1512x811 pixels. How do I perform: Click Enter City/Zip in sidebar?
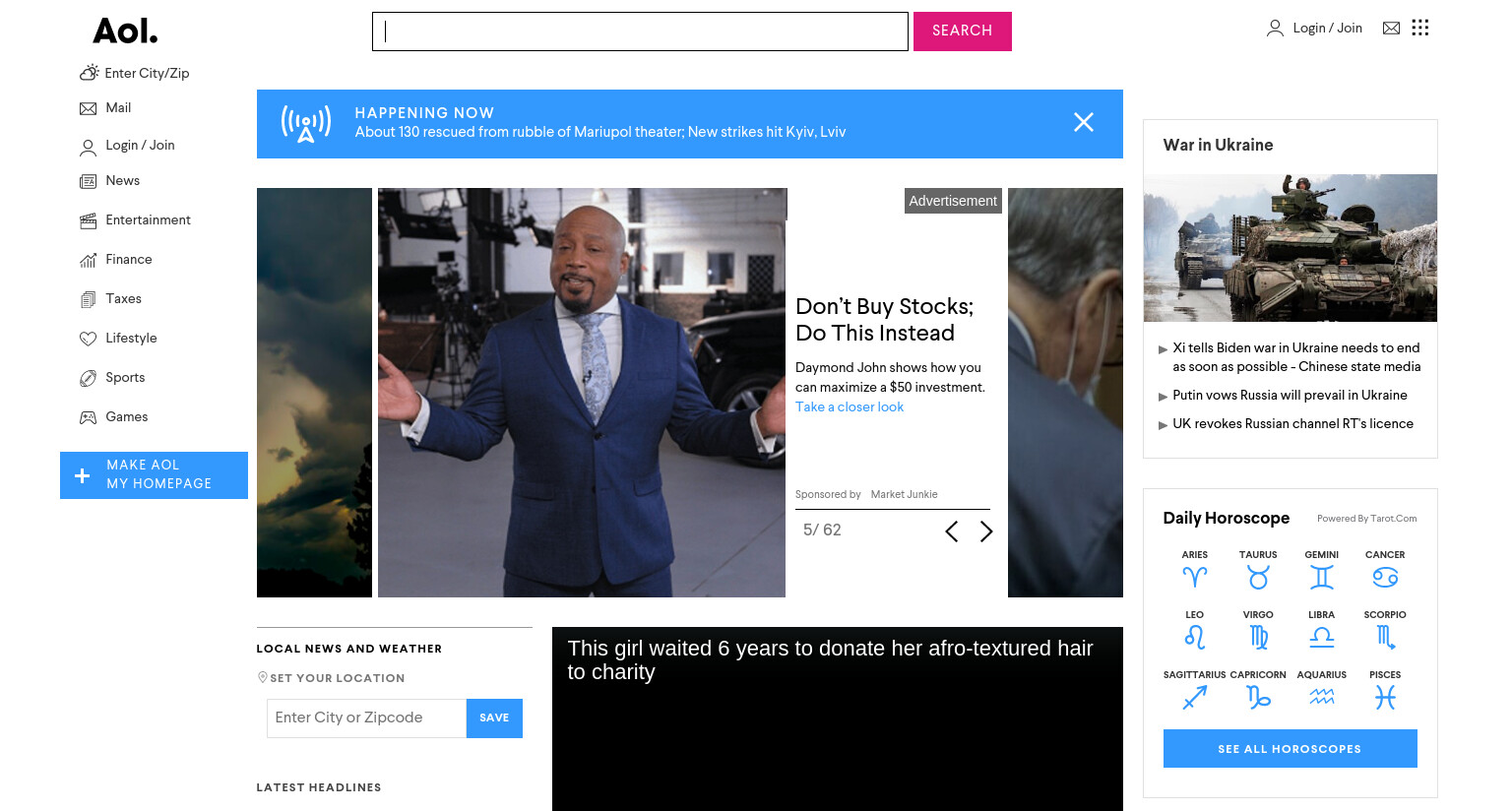click(x=147, y=74)
